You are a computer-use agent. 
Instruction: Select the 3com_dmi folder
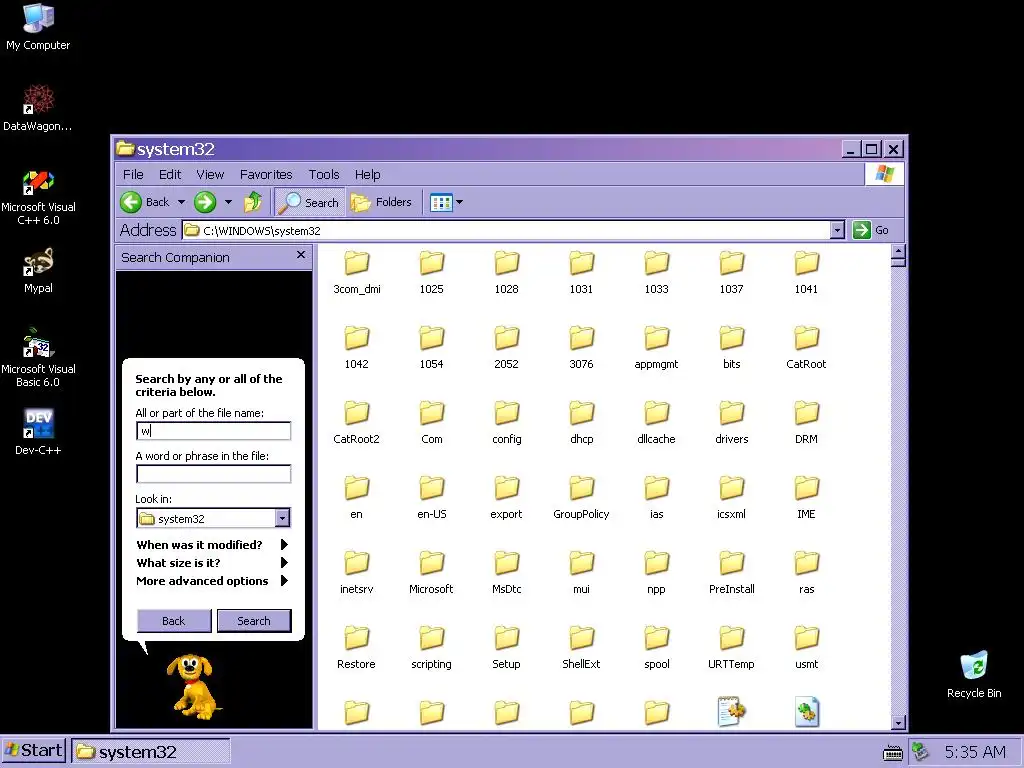[357, 270]
